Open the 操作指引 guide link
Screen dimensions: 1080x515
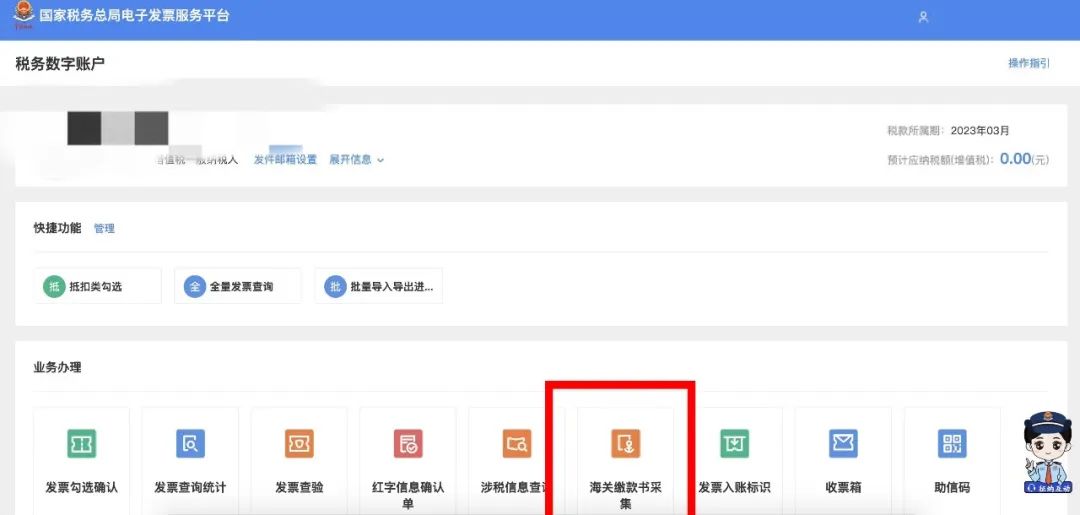tap(1028, 64)
